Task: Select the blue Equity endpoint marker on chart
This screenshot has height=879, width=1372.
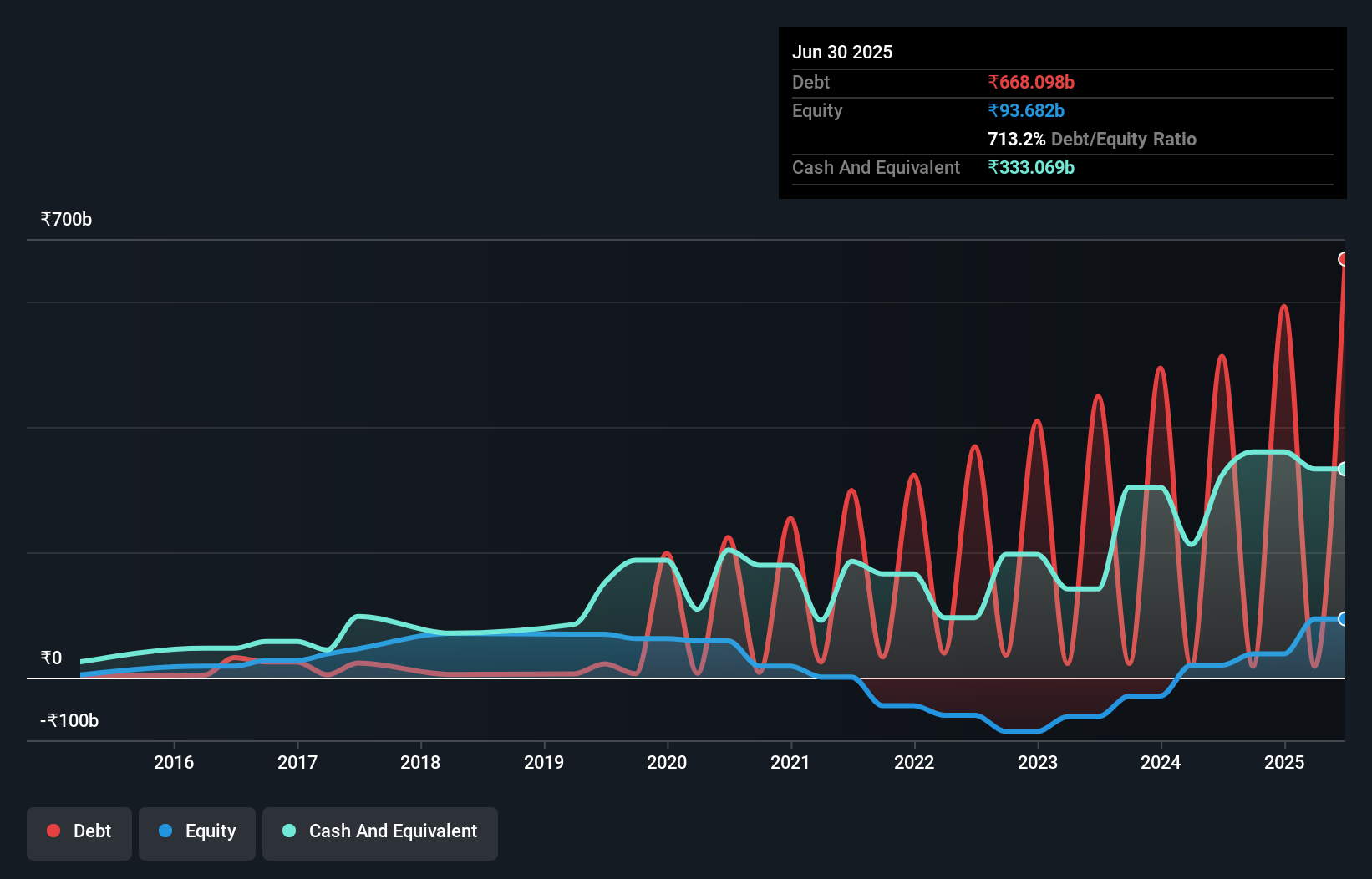Action: 1344,619
